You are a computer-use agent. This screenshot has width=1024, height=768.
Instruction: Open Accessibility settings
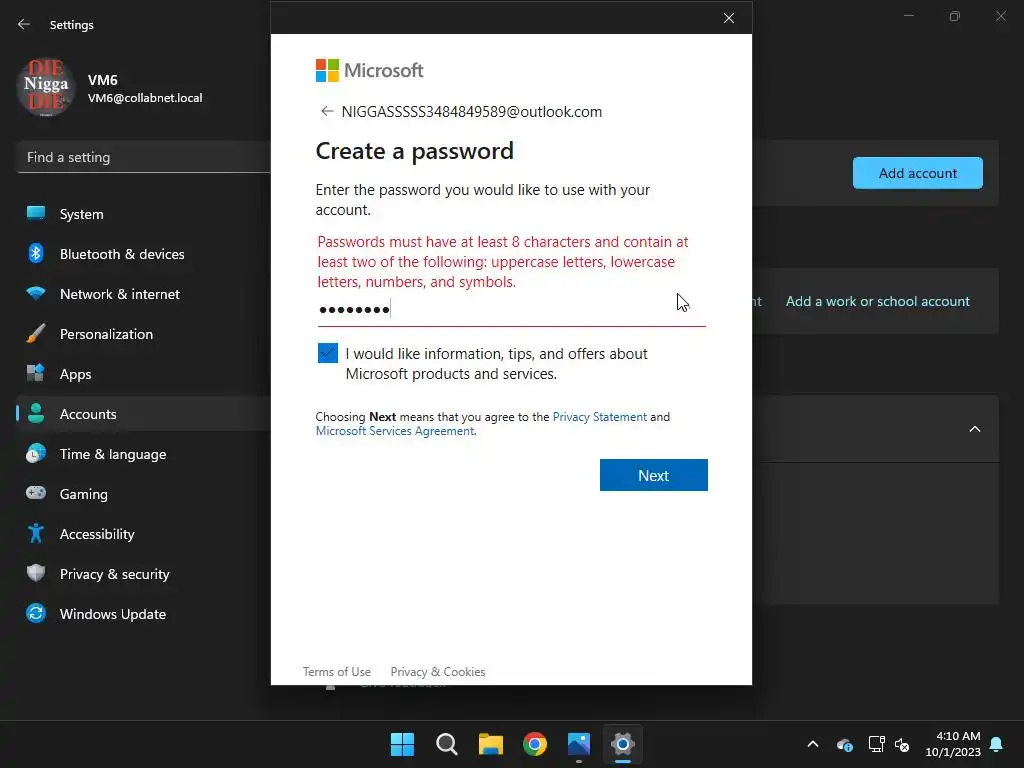click(x=144, y=534)
